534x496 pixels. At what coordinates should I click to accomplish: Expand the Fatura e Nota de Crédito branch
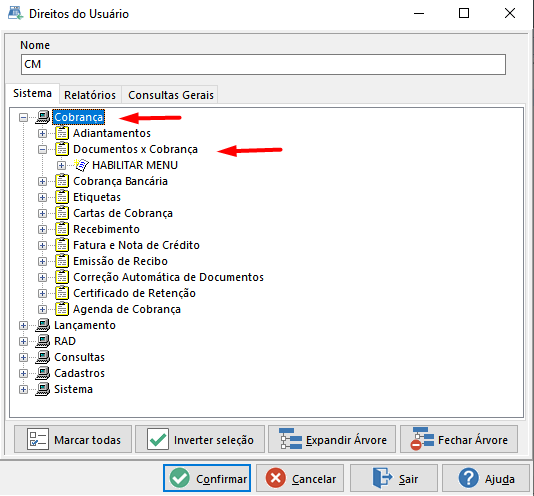pyautogui.click(x=43, y=246)
